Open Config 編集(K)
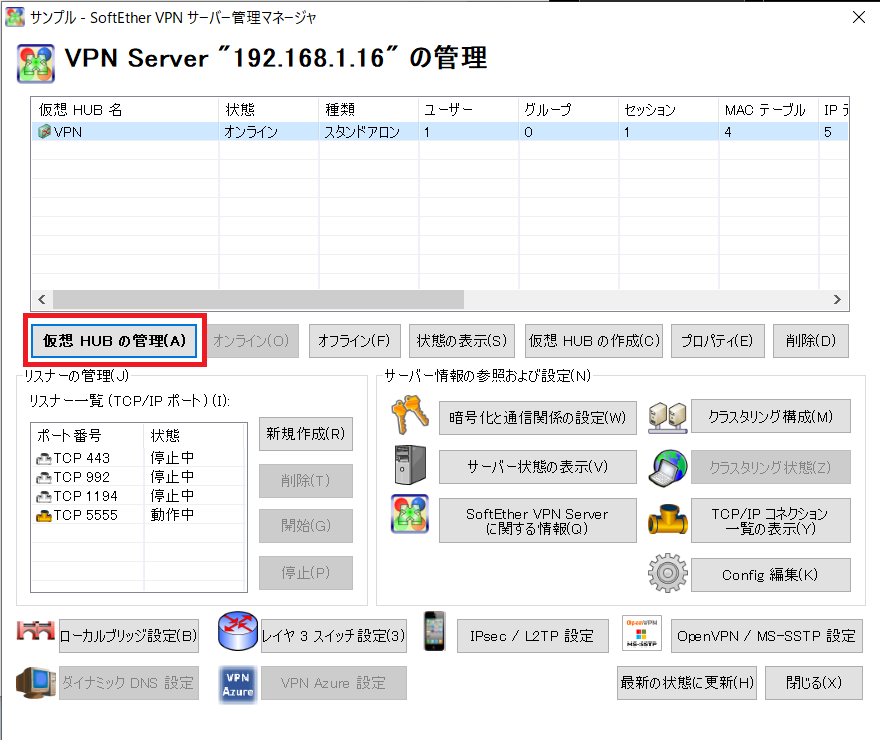The image size is (880, 740). point(771,574)
